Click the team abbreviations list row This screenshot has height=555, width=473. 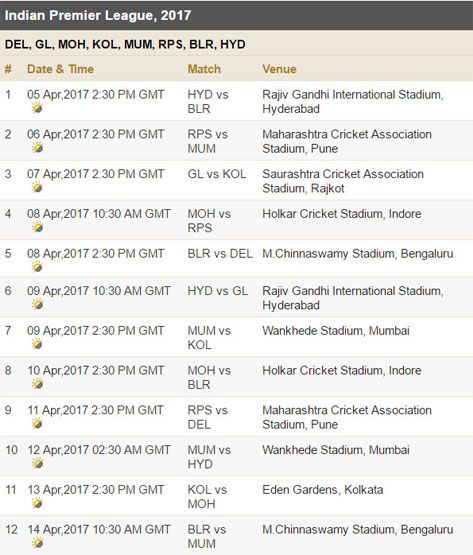tap(236, 44)
